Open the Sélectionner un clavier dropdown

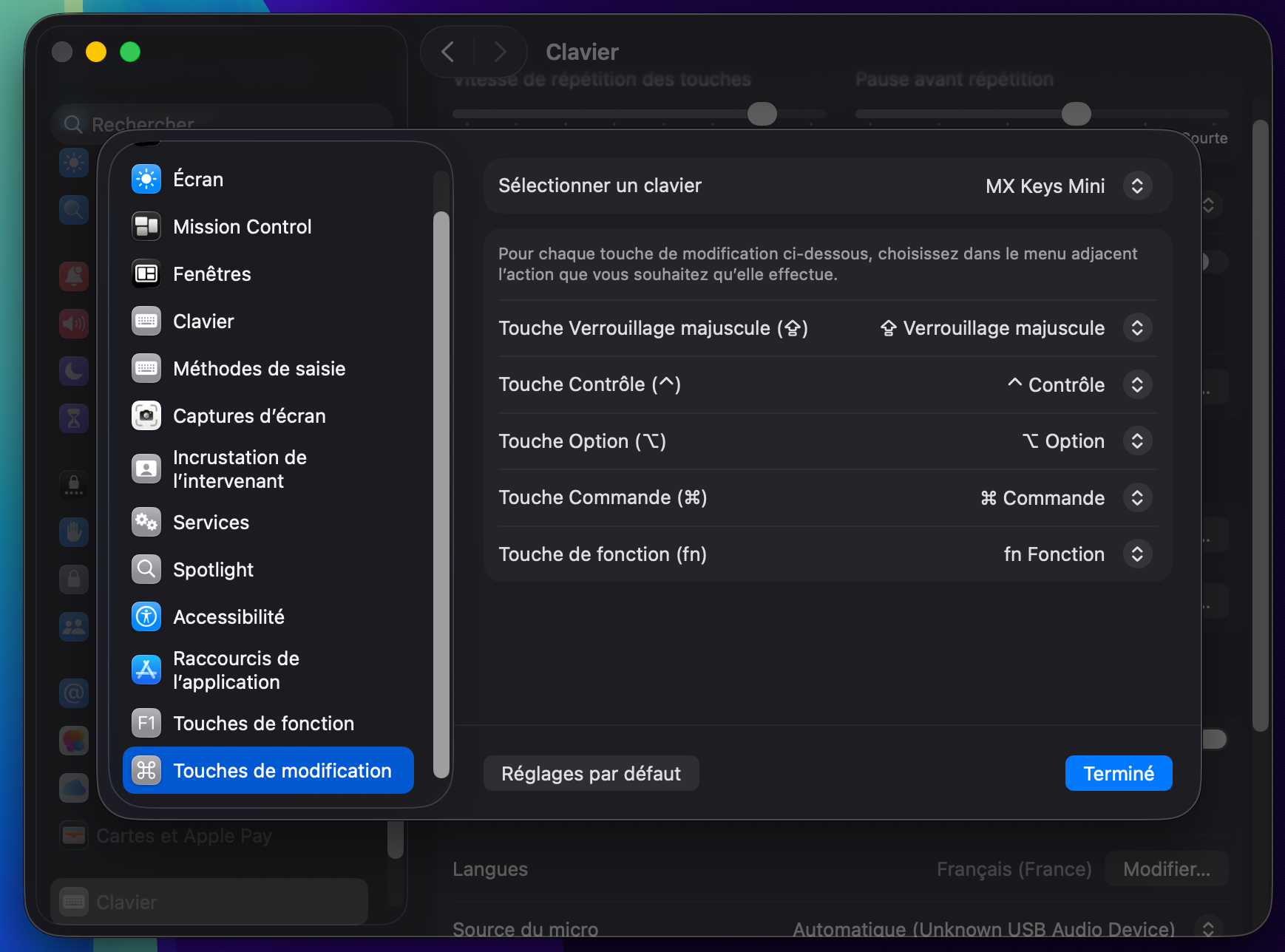pyautogui.click(x=1136, y=186)
